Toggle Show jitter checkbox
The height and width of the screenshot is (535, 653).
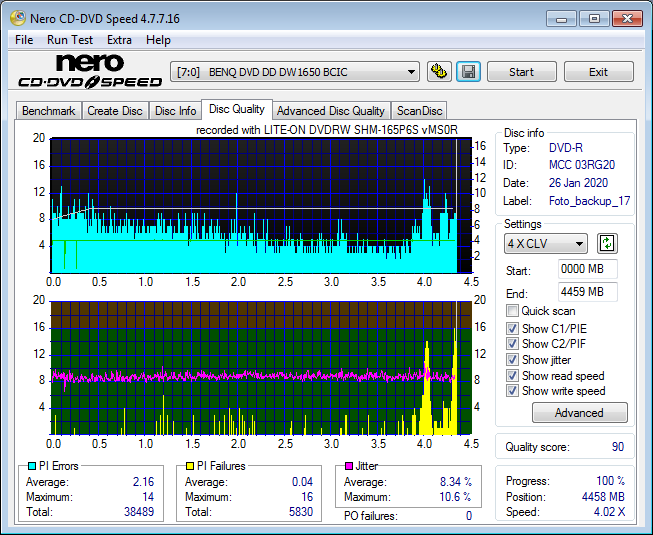click(512, 360)
